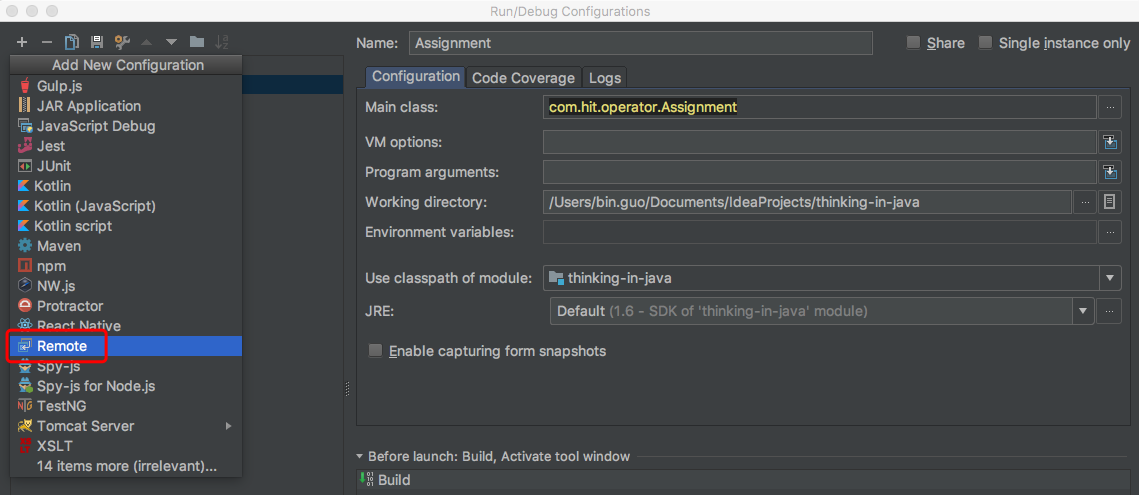
Task: Expand the VM options field editor icon
Action: point(1109,142)
